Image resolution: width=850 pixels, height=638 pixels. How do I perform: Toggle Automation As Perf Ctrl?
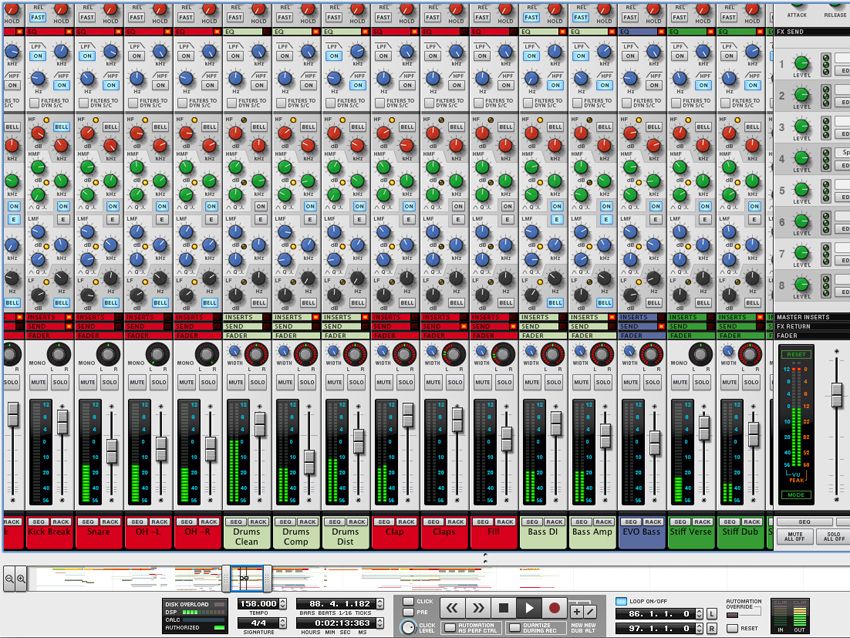(x=449, y=626)
